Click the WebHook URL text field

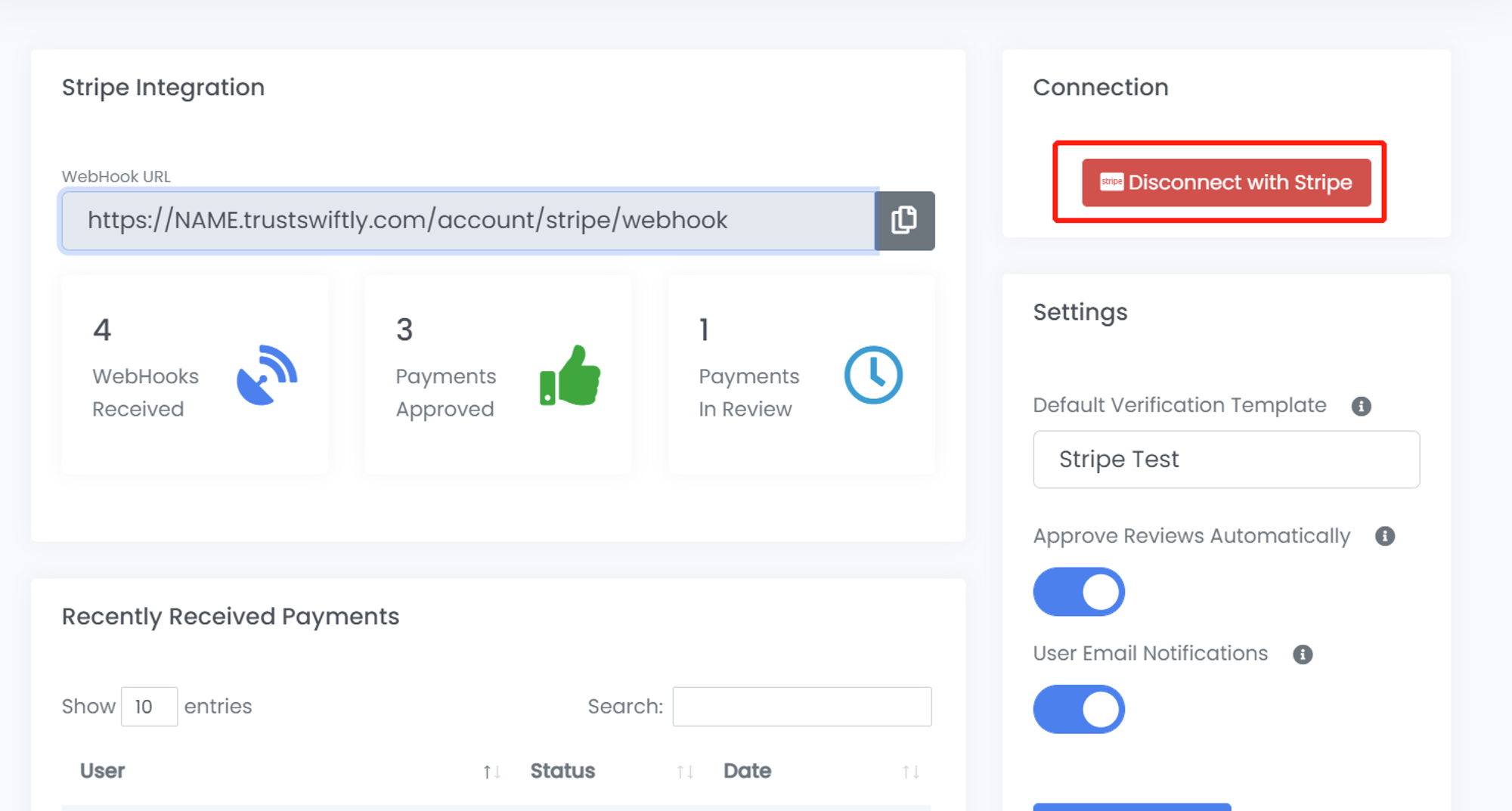(x=467, y=221)
